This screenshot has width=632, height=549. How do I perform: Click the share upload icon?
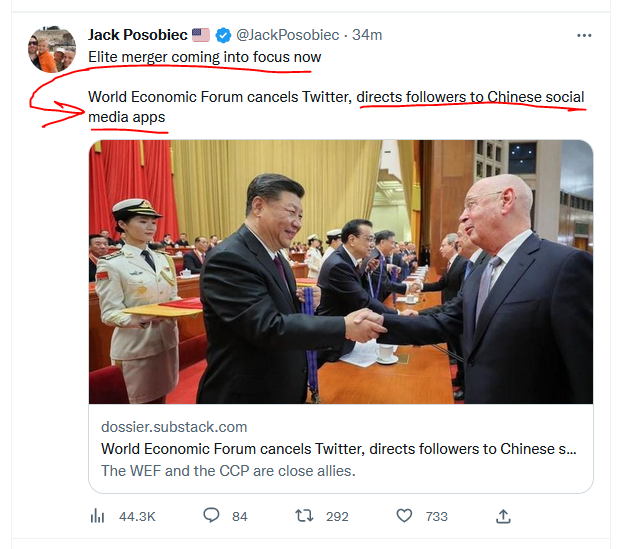tap(504, 516)
